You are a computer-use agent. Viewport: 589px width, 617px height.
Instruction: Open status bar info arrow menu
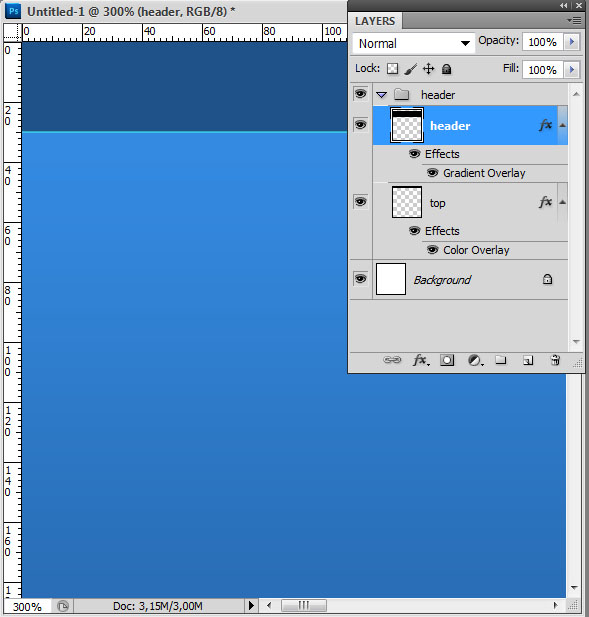(x=251, y=606)
